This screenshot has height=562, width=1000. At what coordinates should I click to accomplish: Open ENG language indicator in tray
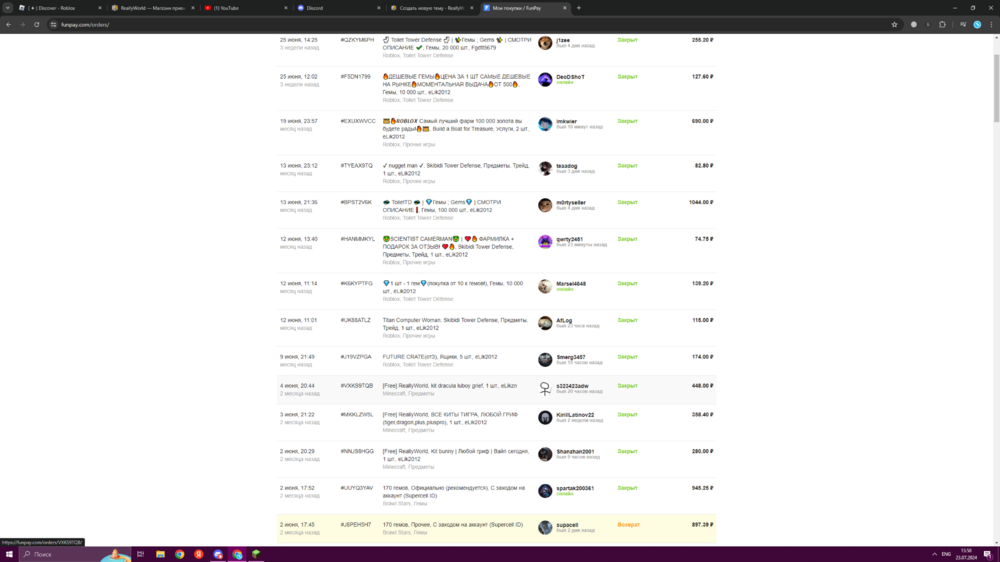click(946, 554)
